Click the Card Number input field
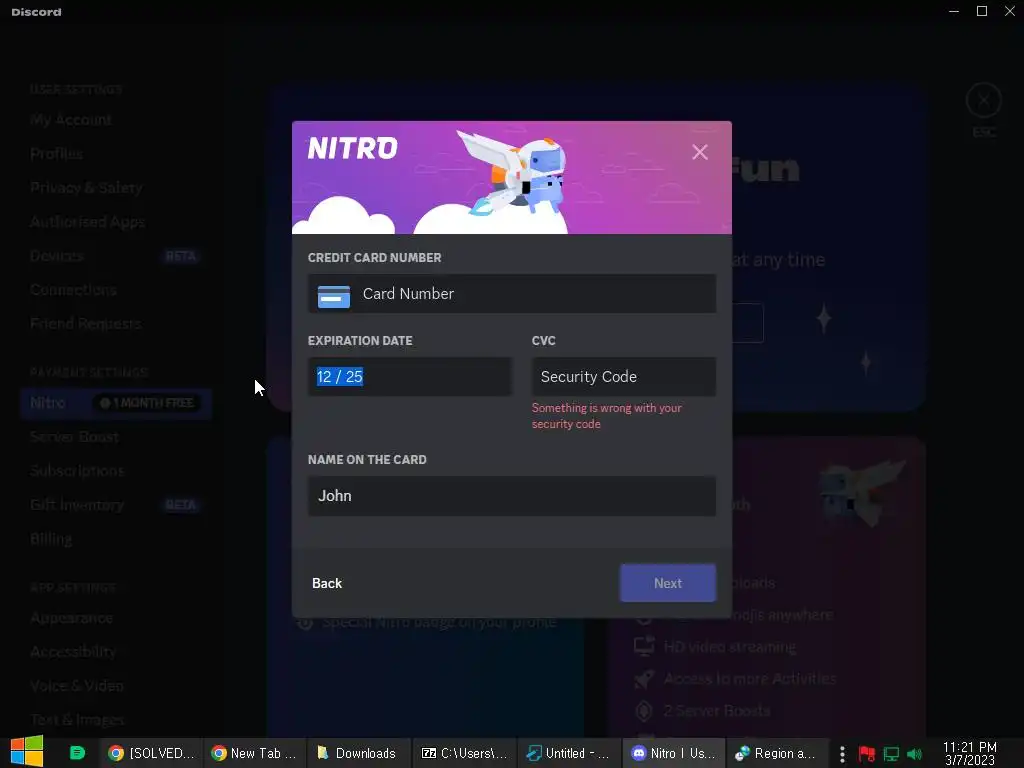The width and height of the screenshot is (1024, 768). coord(512,294)
